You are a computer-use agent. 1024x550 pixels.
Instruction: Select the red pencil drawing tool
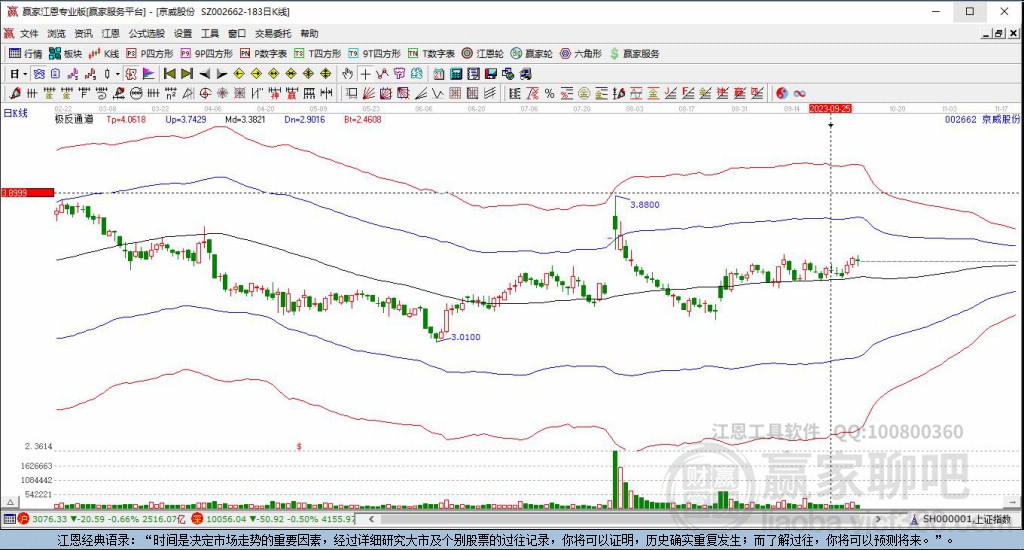[x=14, y=93]
